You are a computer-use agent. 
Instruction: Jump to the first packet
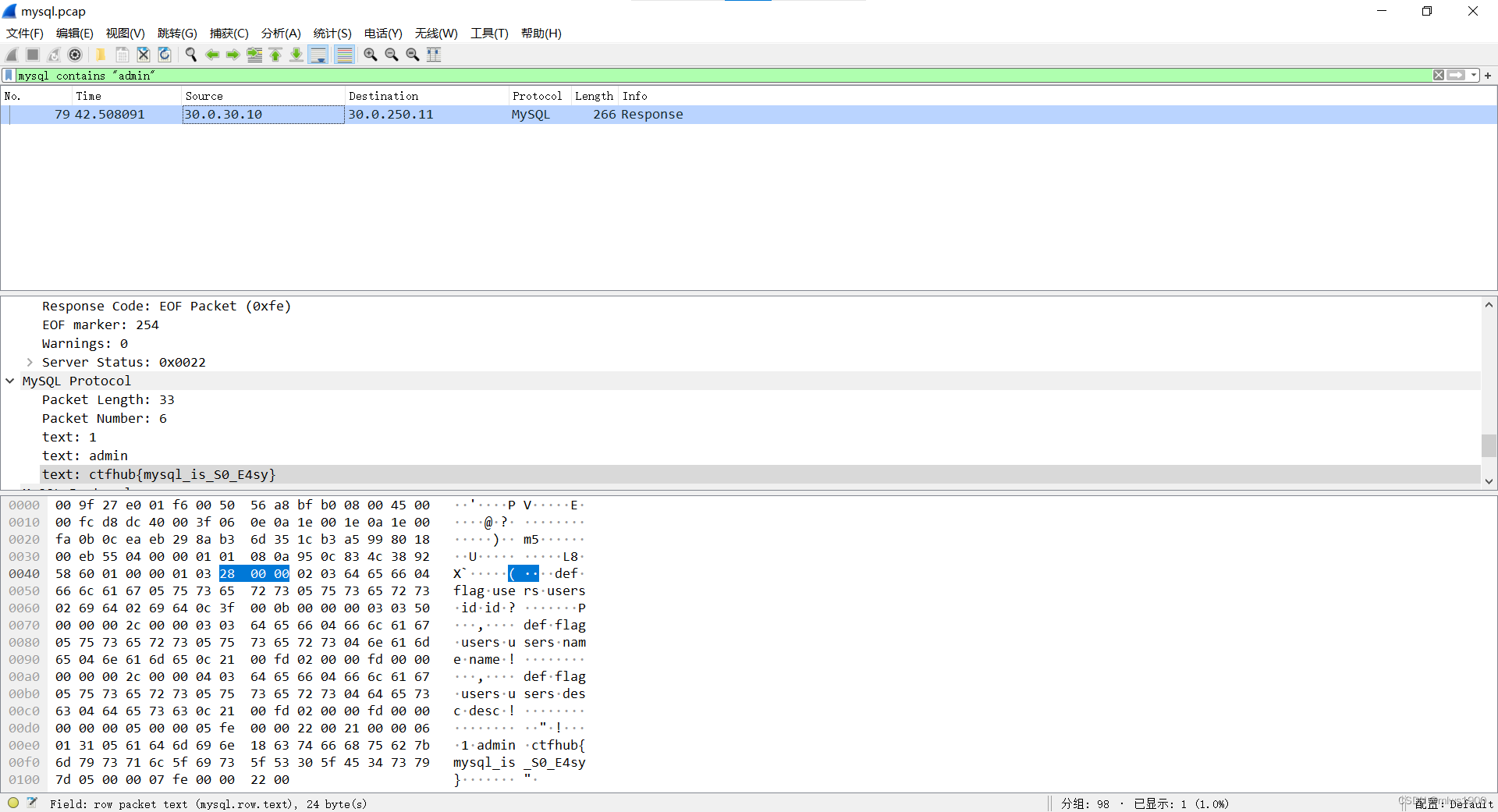[x=275, y=55]
